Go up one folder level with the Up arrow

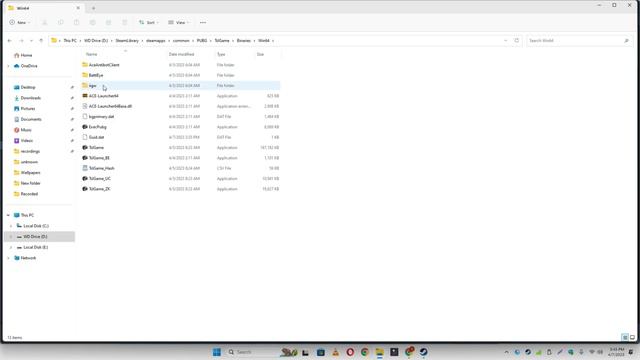(x=41, y=40)
